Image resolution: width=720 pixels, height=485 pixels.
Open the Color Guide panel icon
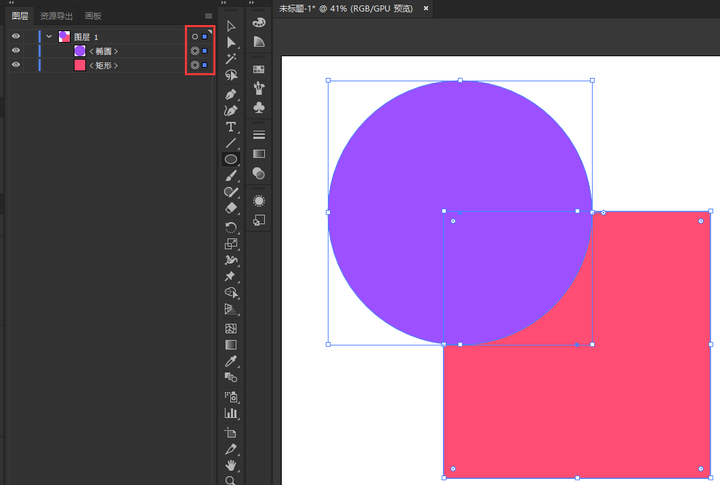pyautogui.click(x=259, y=42)
